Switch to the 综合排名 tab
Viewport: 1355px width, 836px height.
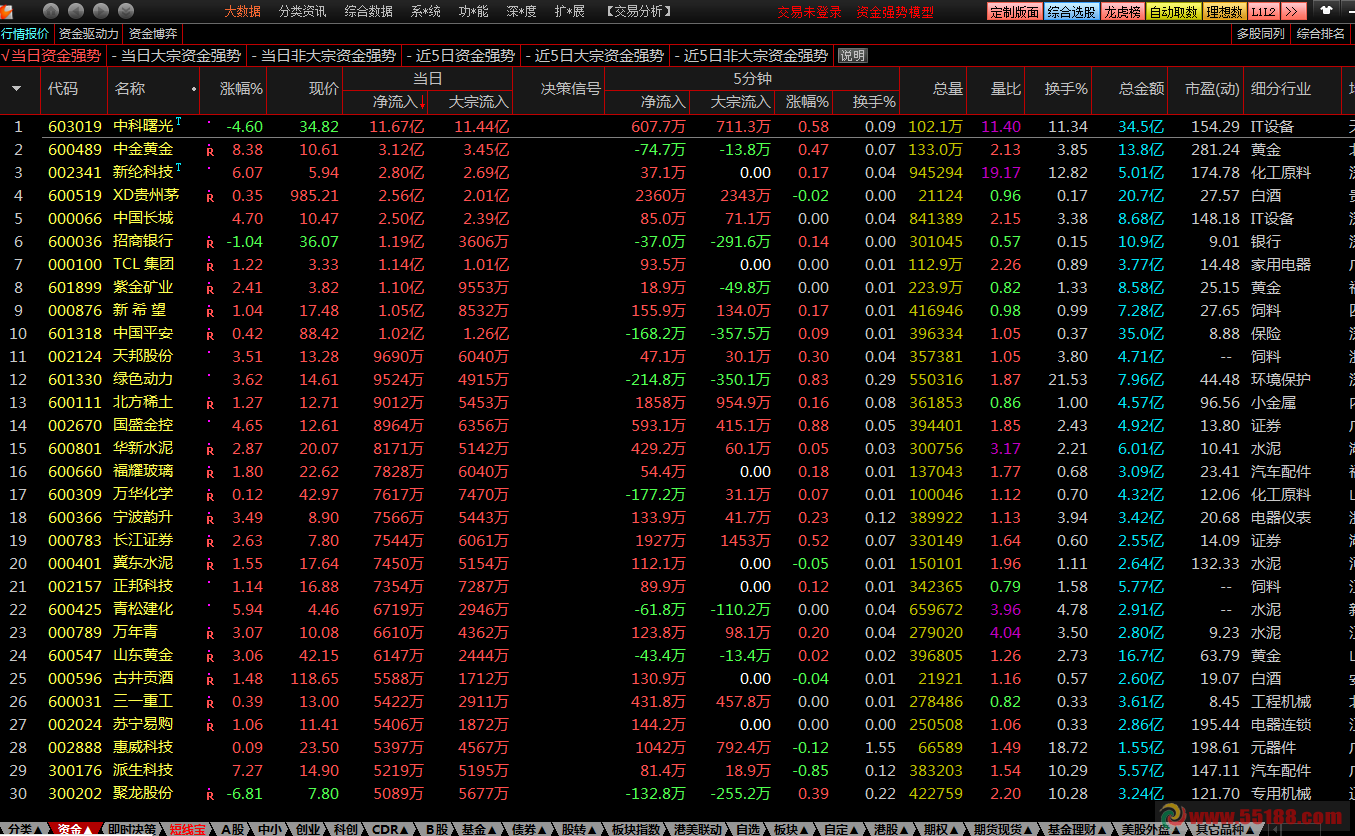[x=1321, y=33]
